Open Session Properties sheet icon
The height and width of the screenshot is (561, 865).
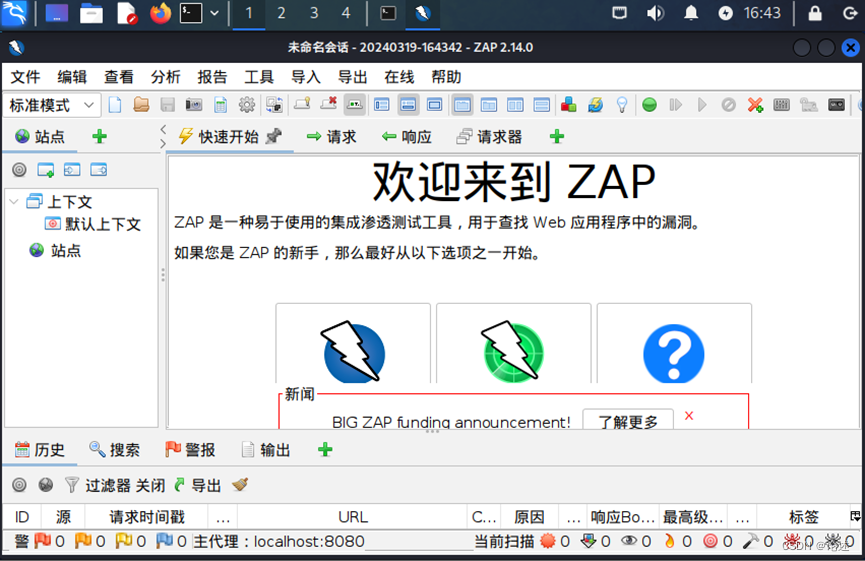[220, 105]
